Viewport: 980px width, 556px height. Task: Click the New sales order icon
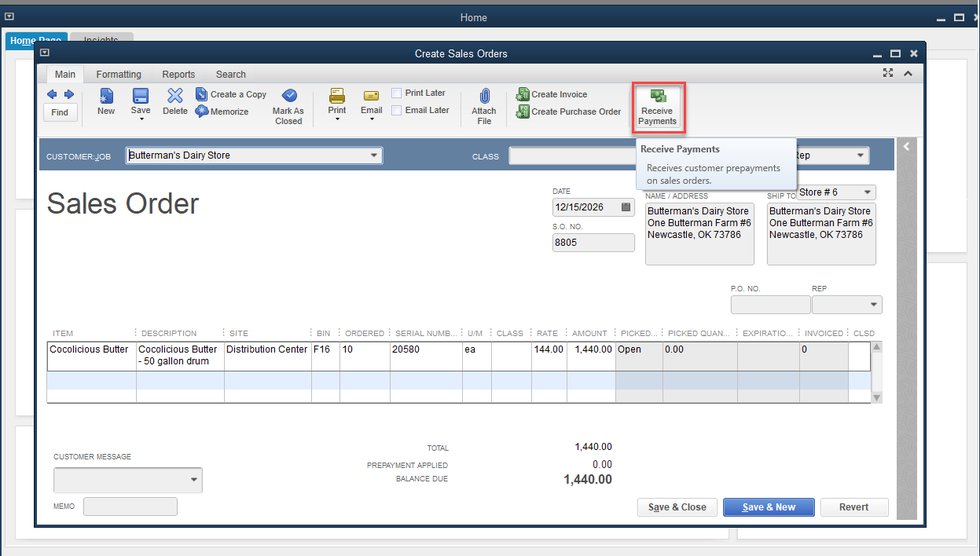106,98
